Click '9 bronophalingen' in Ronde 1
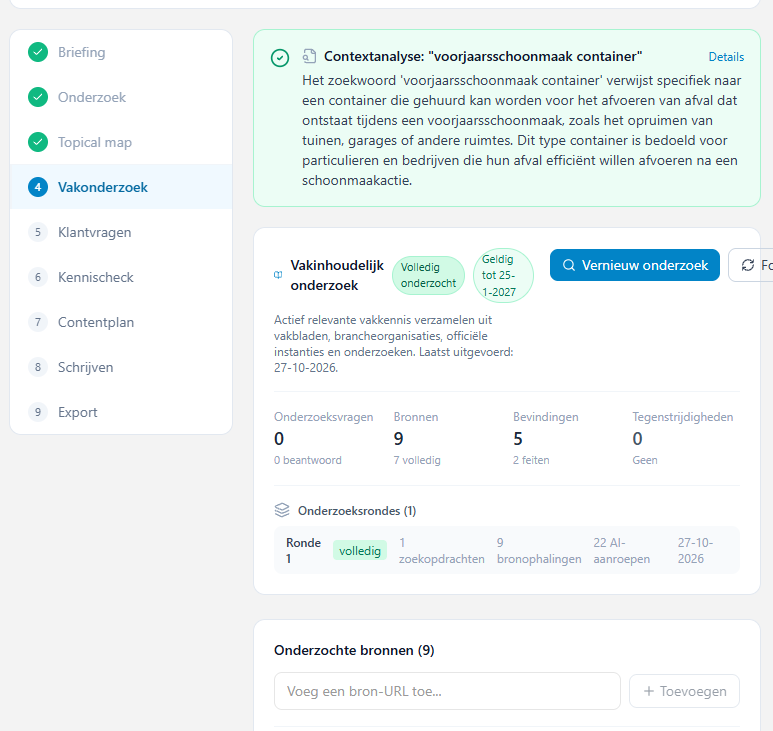The width and height of the screenshot is (773, 731). click(539, 551)
